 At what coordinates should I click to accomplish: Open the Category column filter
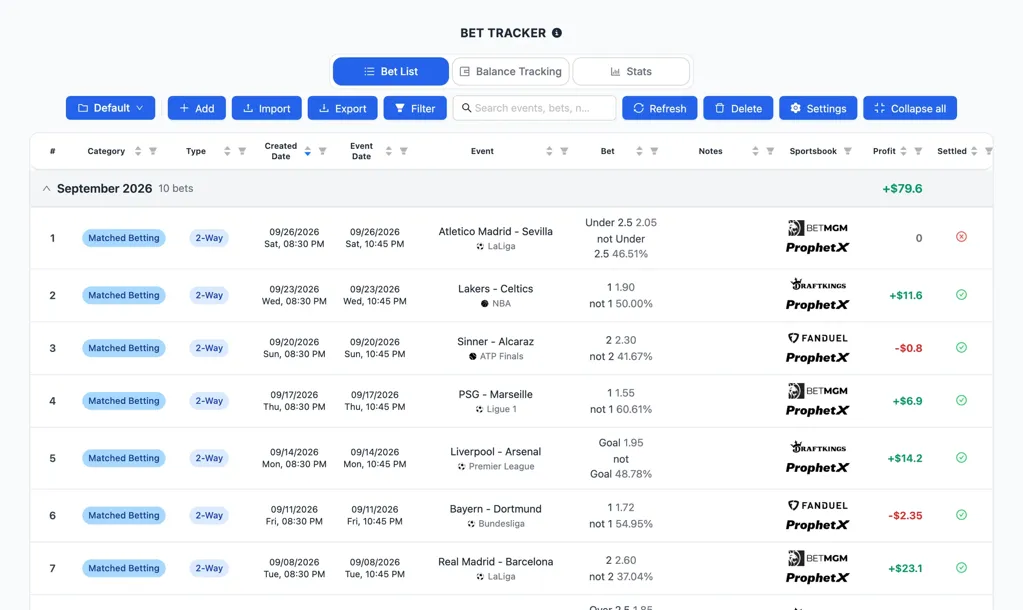point(153,151)
